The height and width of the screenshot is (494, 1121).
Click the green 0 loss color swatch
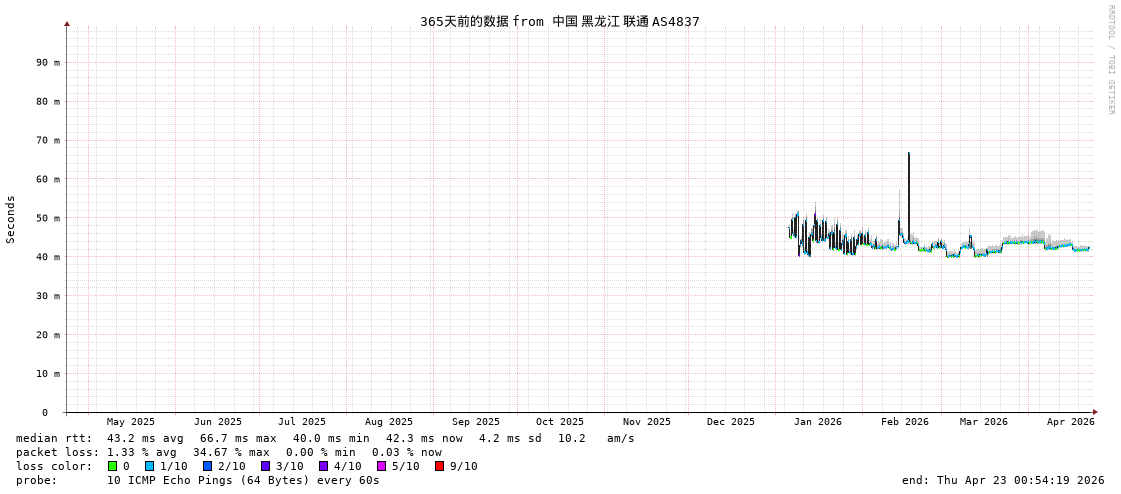coord(112,466)
